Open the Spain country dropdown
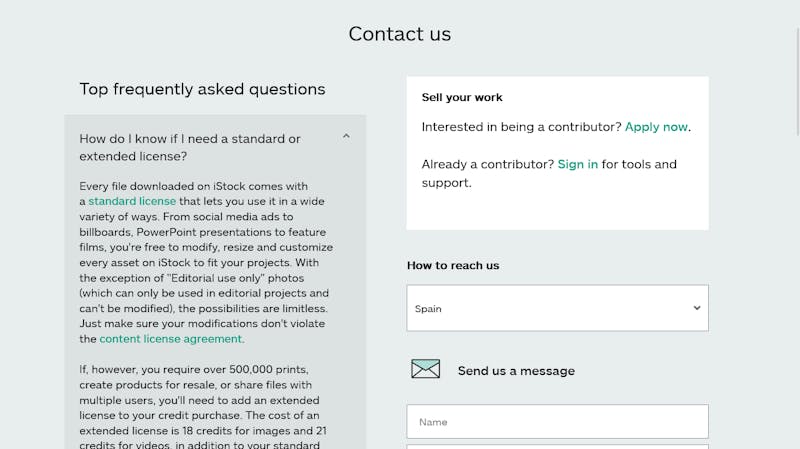Viewport: 800px width, 449px height. pos(557,308)
